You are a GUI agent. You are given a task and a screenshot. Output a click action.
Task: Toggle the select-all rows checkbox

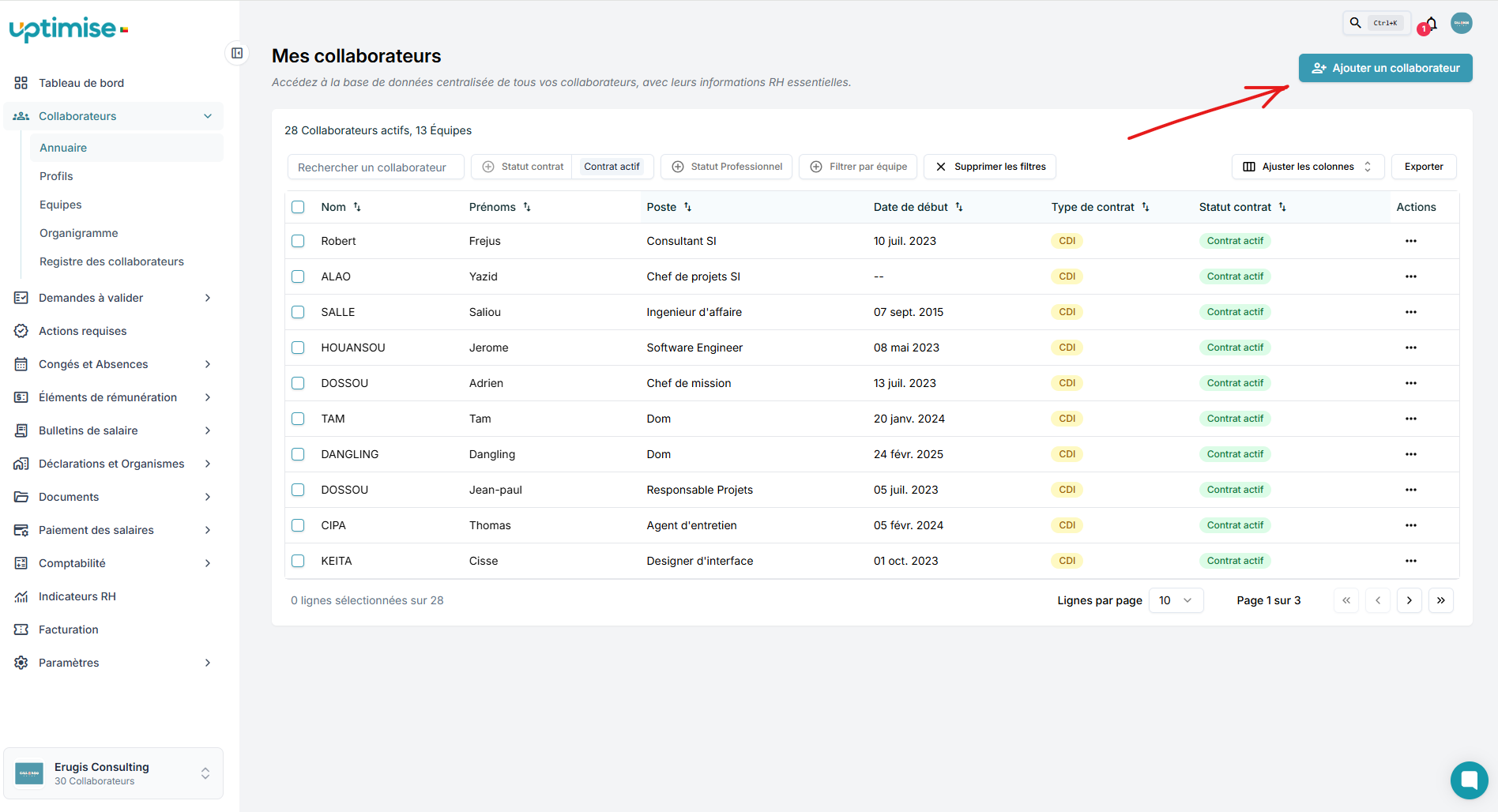[298, 207]
